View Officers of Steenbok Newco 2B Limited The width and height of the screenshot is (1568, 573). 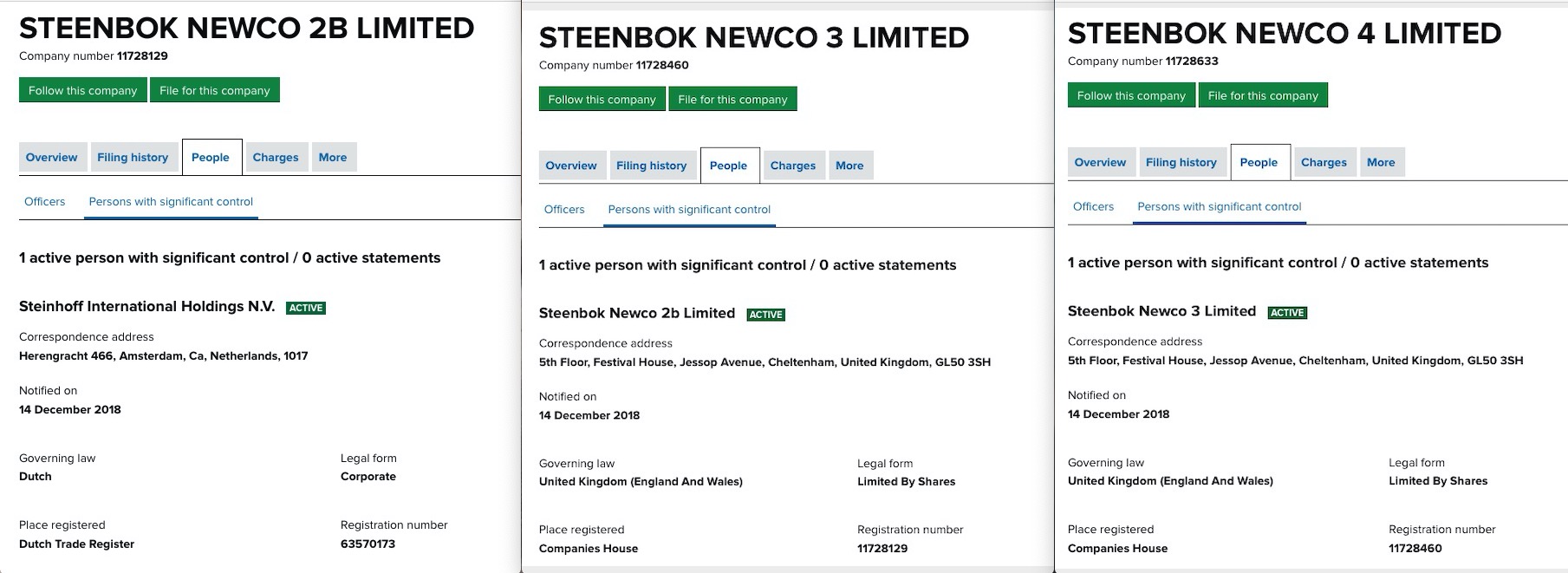point(44,201)
